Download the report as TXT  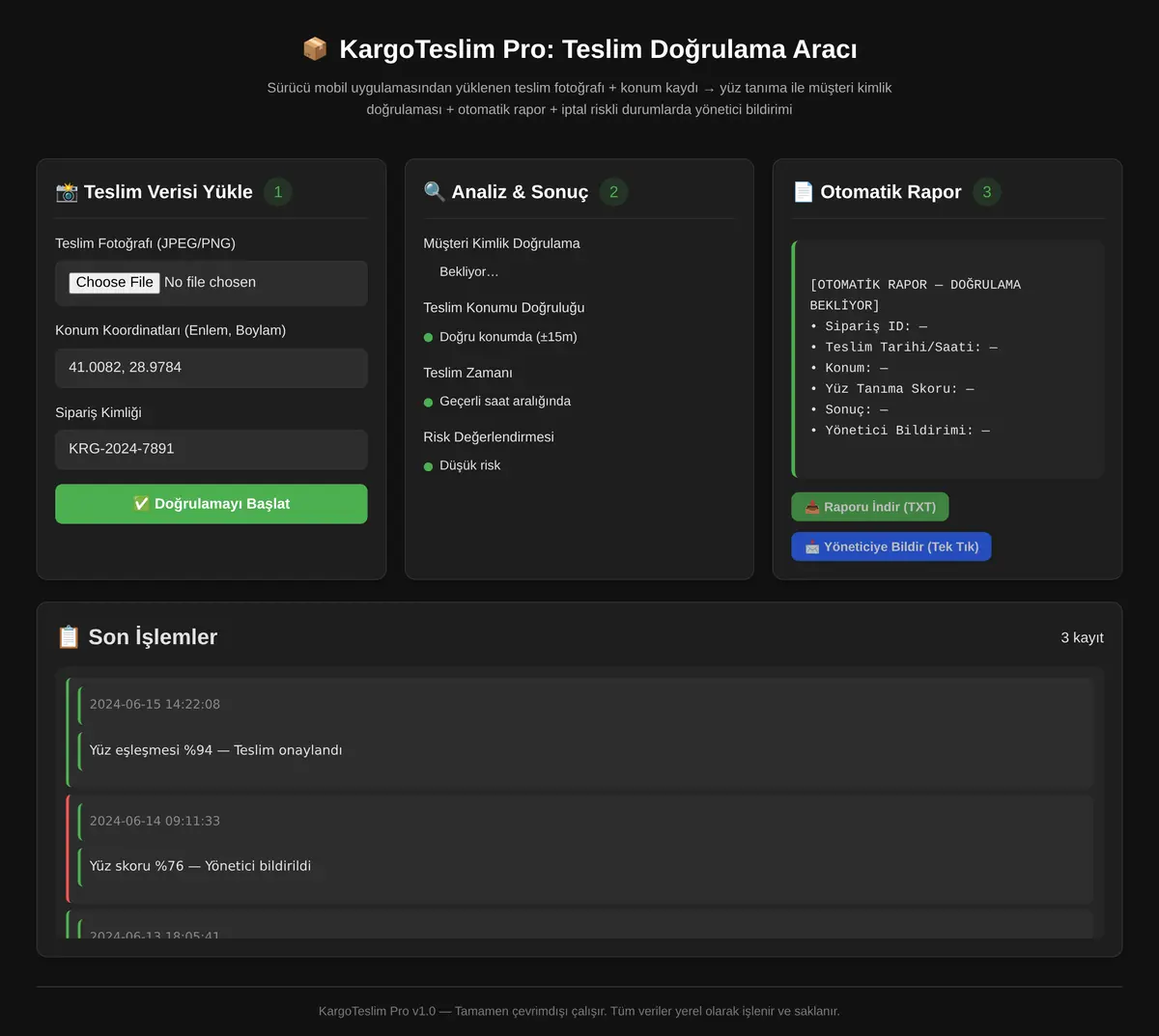(870, 507)
